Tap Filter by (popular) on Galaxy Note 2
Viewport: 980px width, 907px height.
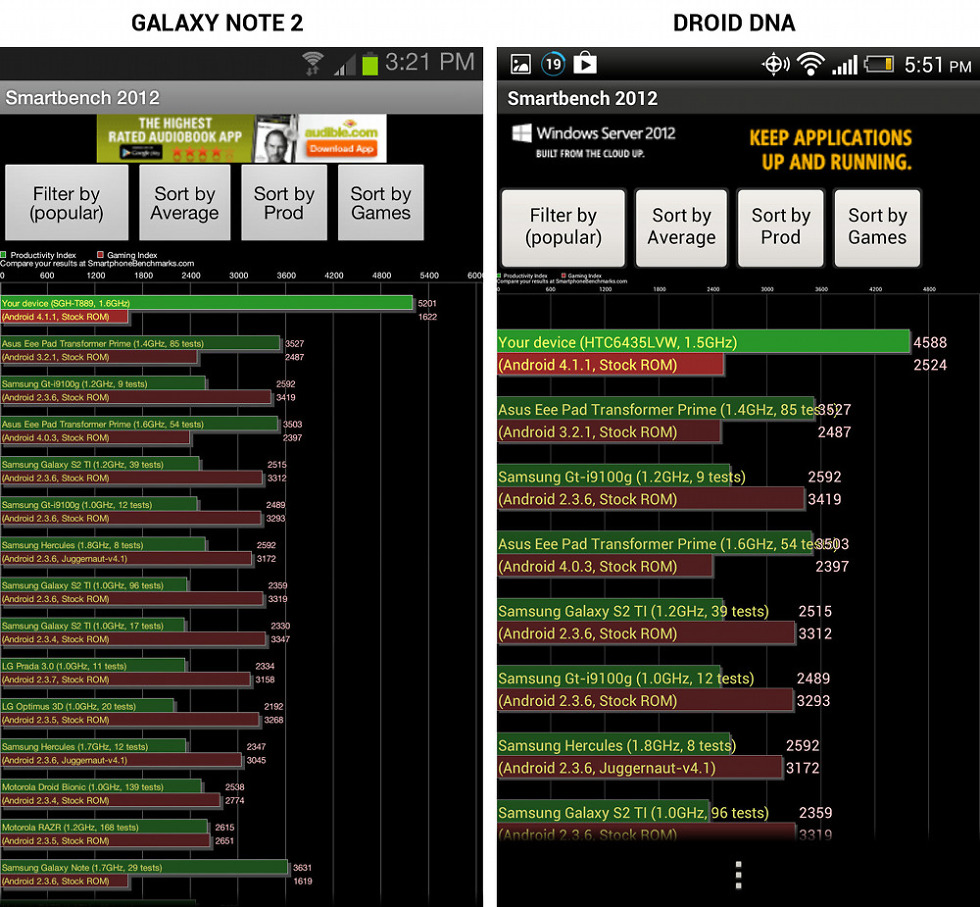[67, 203]
